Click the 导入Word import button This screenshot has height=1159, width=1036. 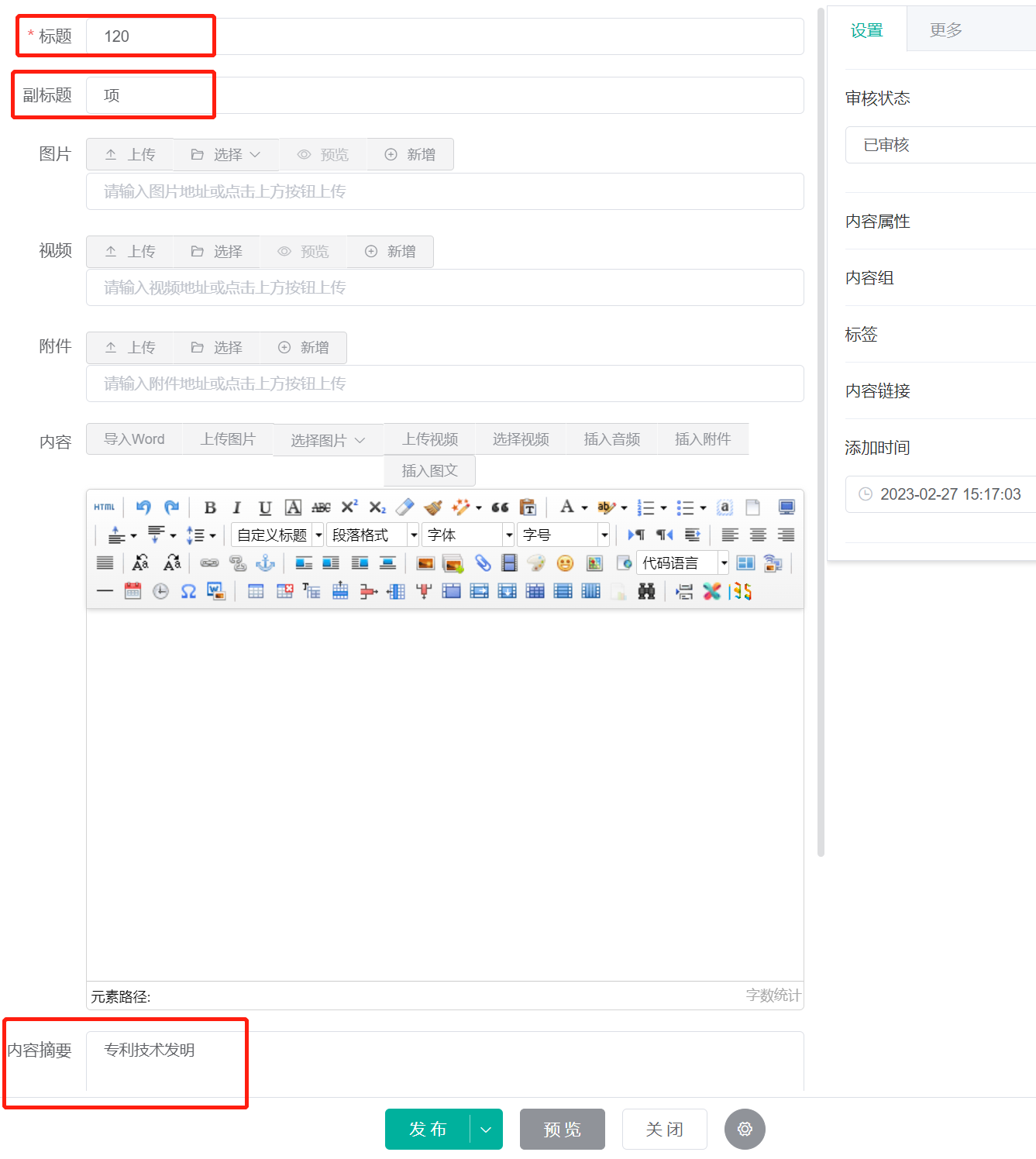(133, 438)
